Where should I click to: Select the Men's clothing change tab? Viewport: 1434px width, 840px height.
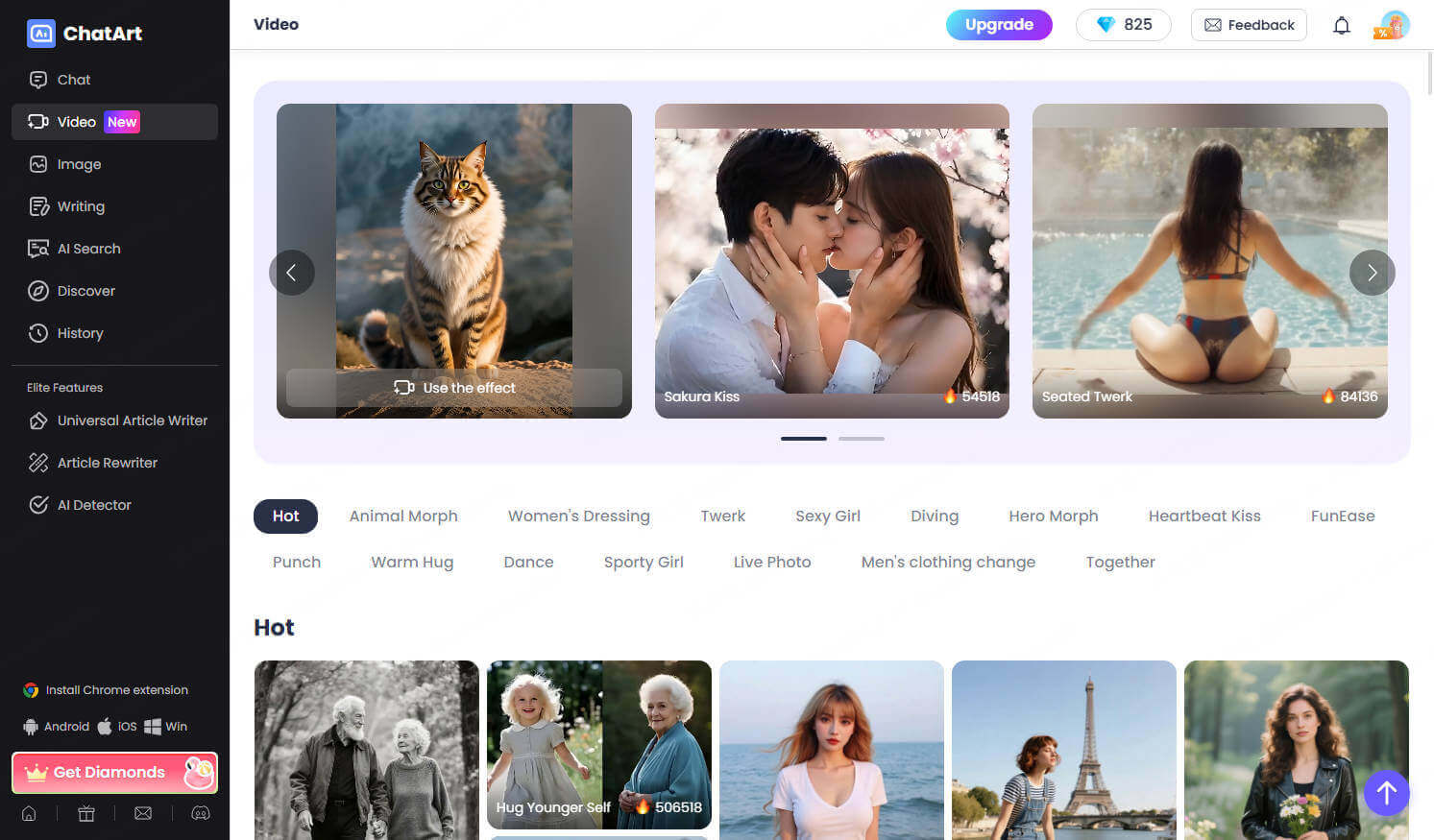(x=948, y=563)
